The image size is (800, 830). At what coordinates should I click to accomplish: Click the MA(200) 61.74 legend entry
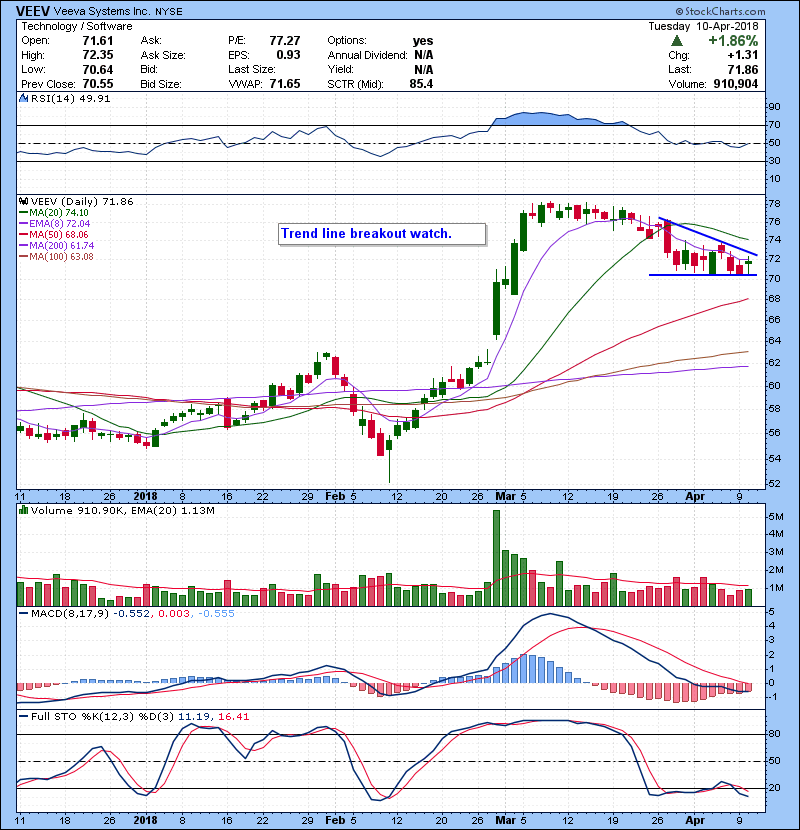(x=57, y=246)
